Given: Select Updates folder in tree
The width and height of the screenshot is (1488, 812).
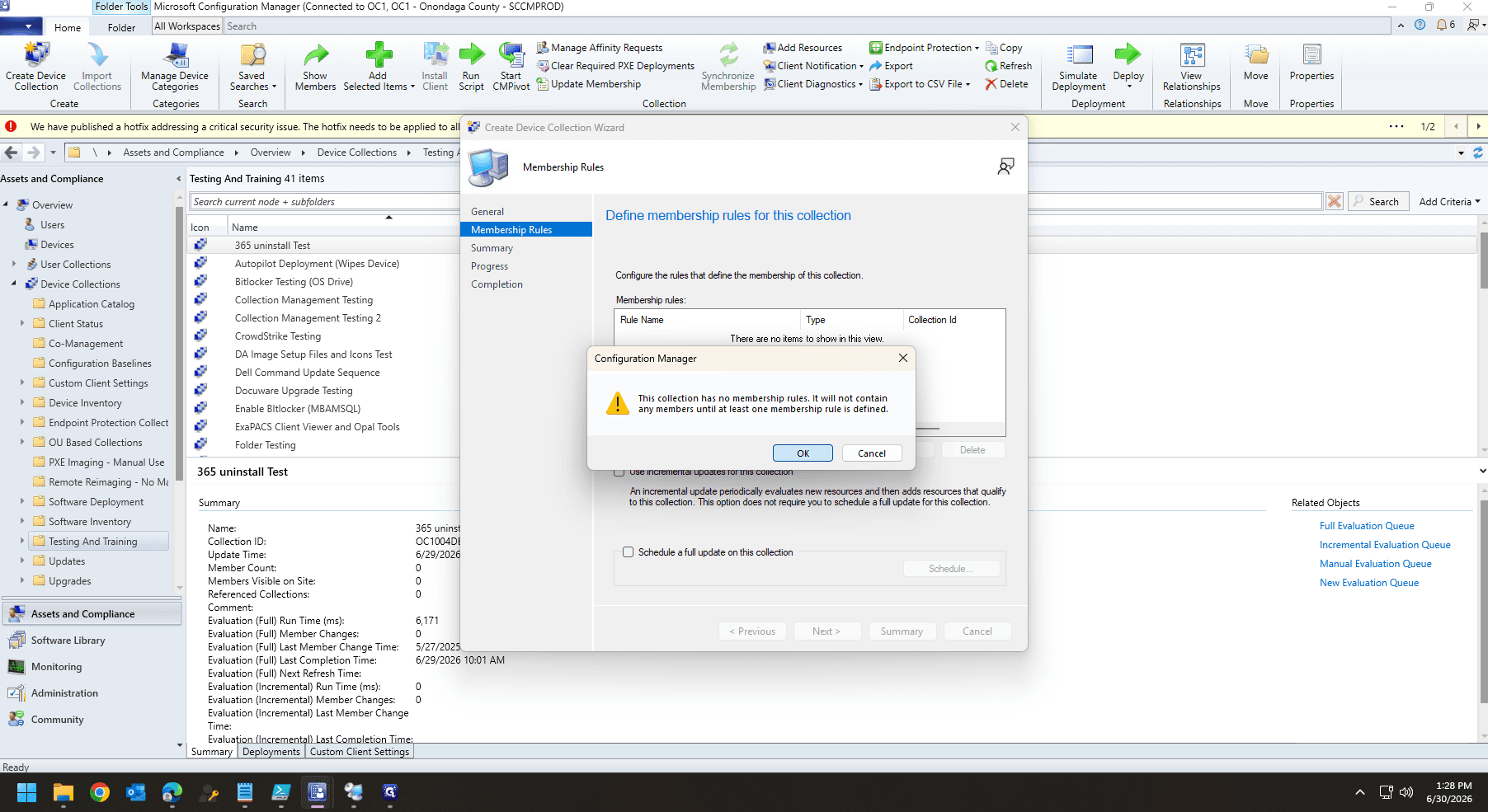Looking at the screenshot, I should pyautogui.click(x=67, y=561).
